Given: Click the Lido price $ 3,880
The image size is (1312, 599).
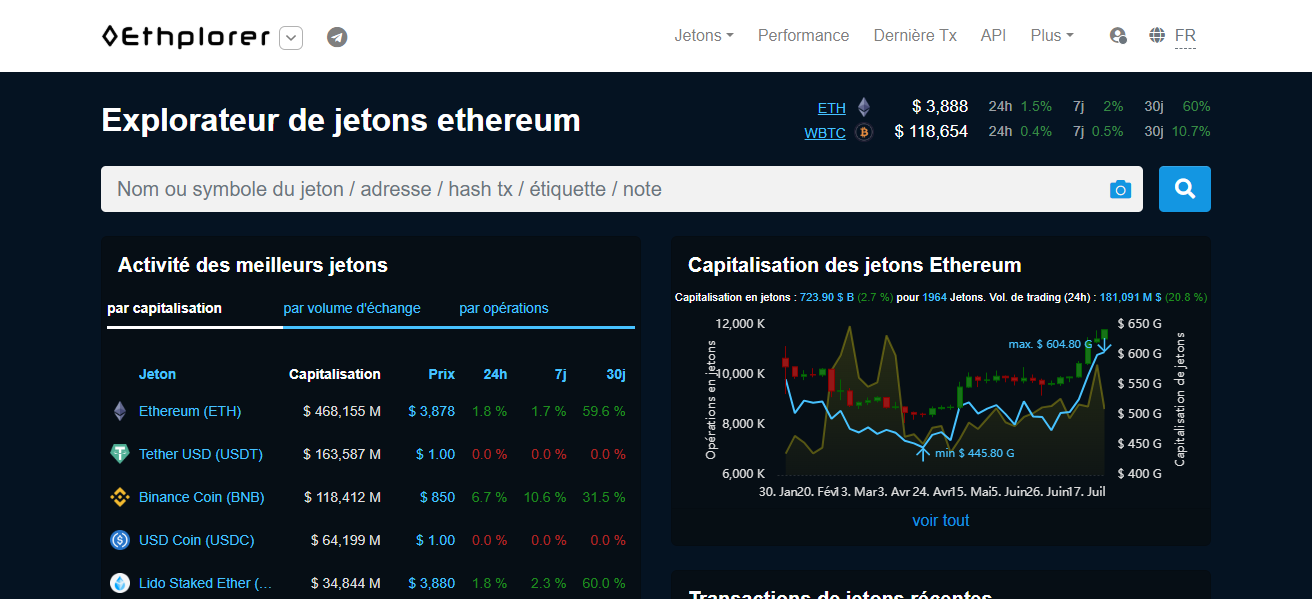Looking at the screenshot, I should pos(432,583).
